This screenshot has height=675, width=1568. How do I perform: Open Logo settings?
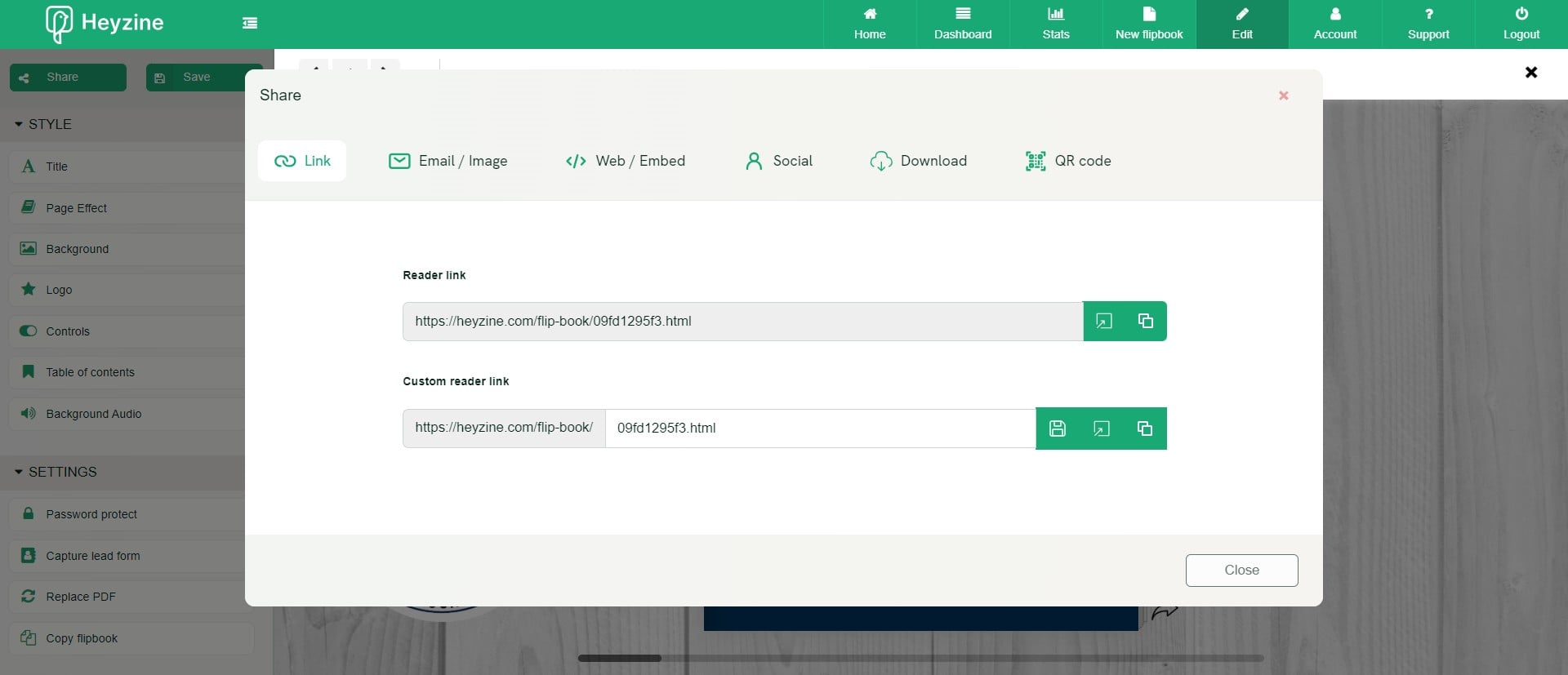tap(127, 290)
